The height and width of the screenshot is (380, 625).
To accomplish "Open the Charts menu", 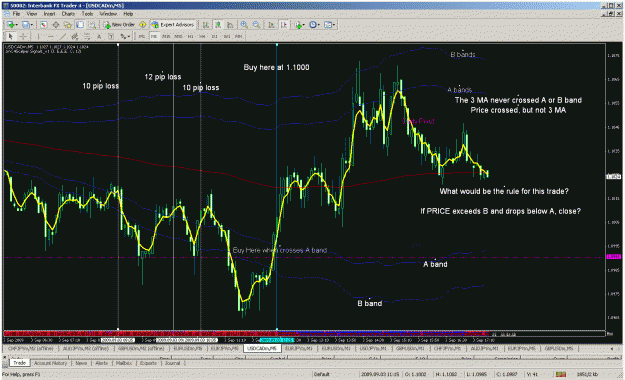I will (68, 14).
